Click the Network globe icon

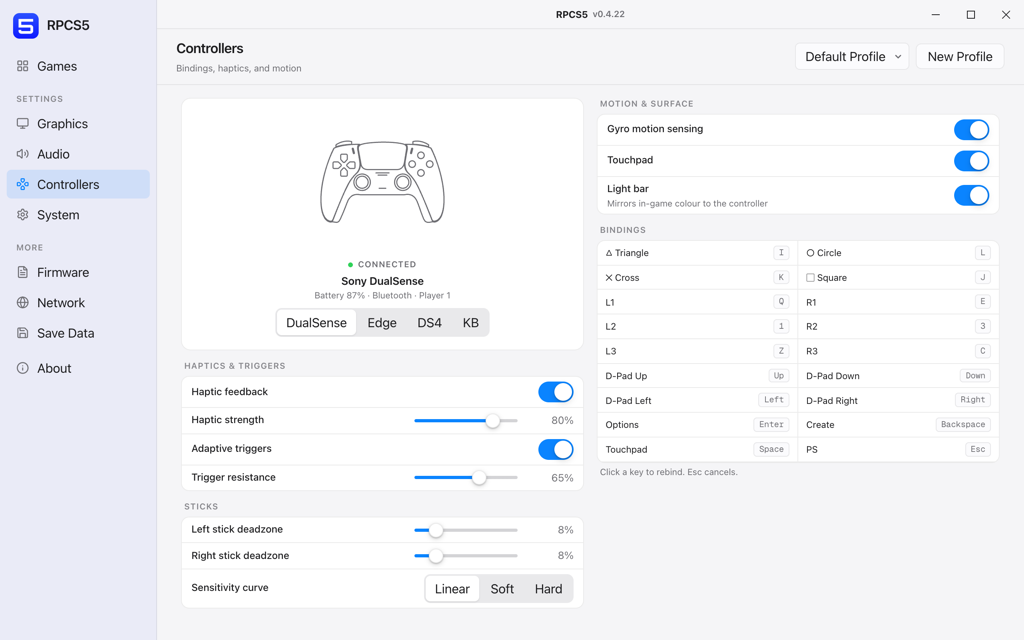23,302
